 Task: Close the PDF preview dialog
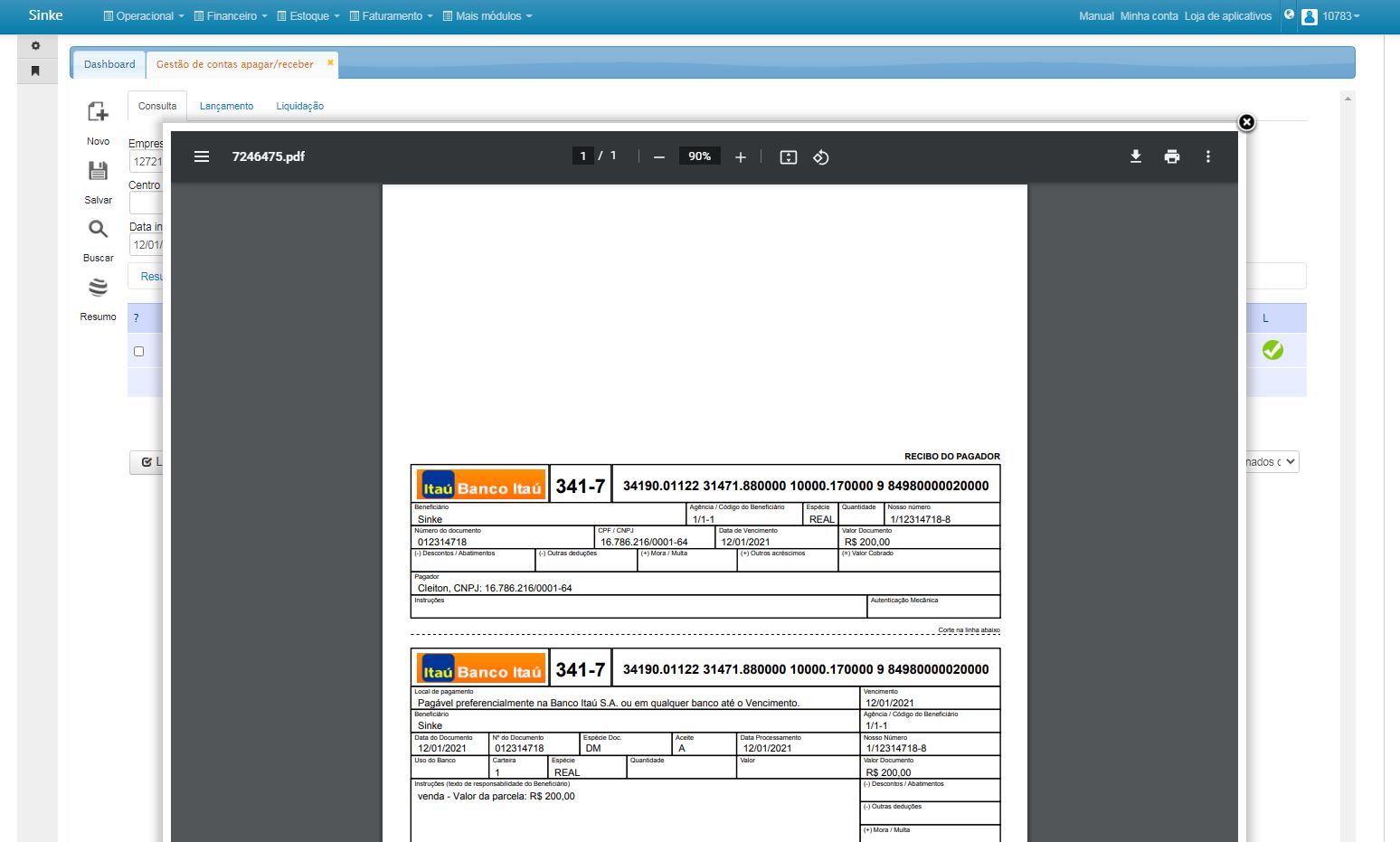[1246, 122]
